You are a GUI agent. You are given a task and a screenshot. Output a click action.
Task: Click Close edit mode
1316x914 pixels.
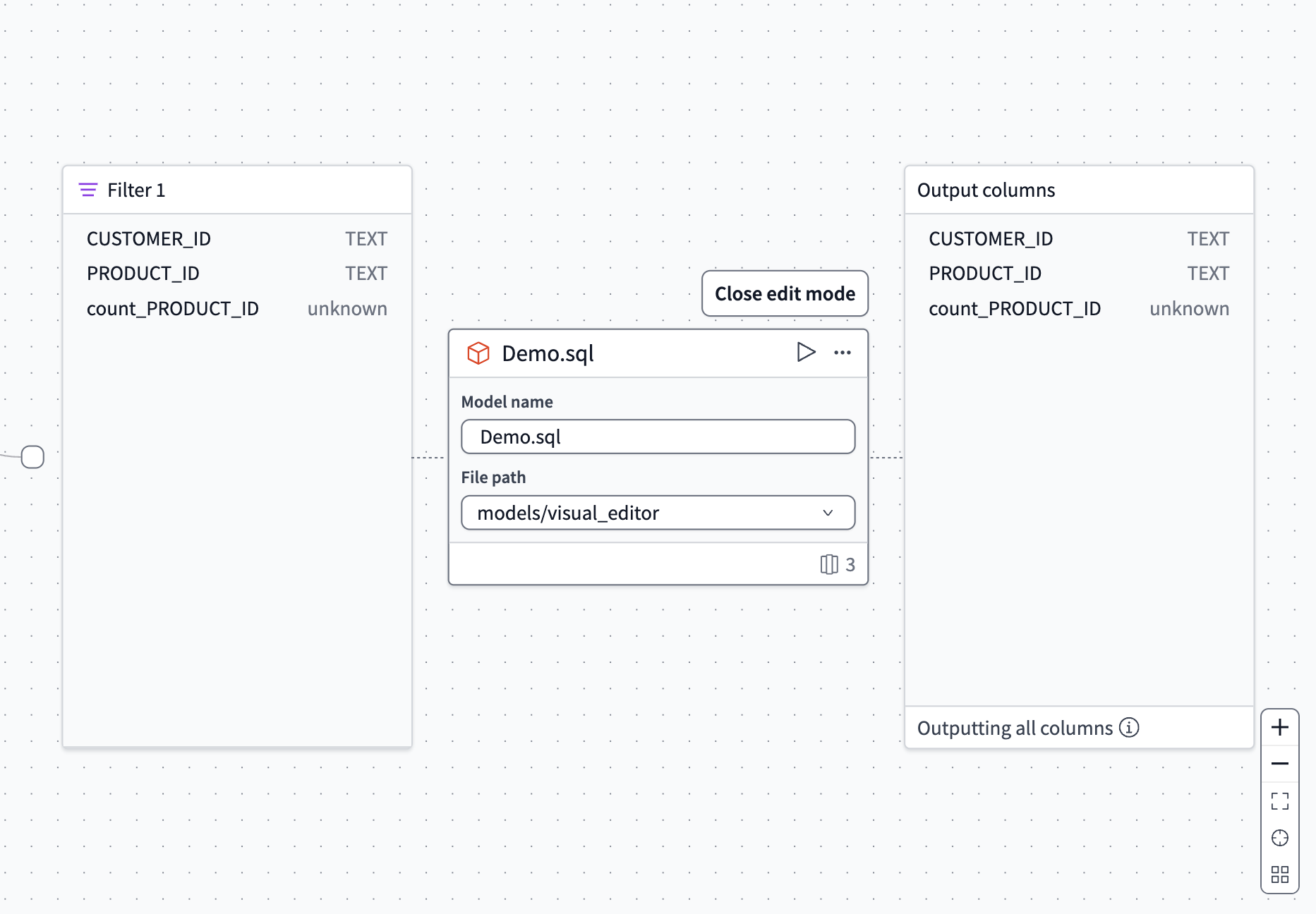[x=785, y=293]
